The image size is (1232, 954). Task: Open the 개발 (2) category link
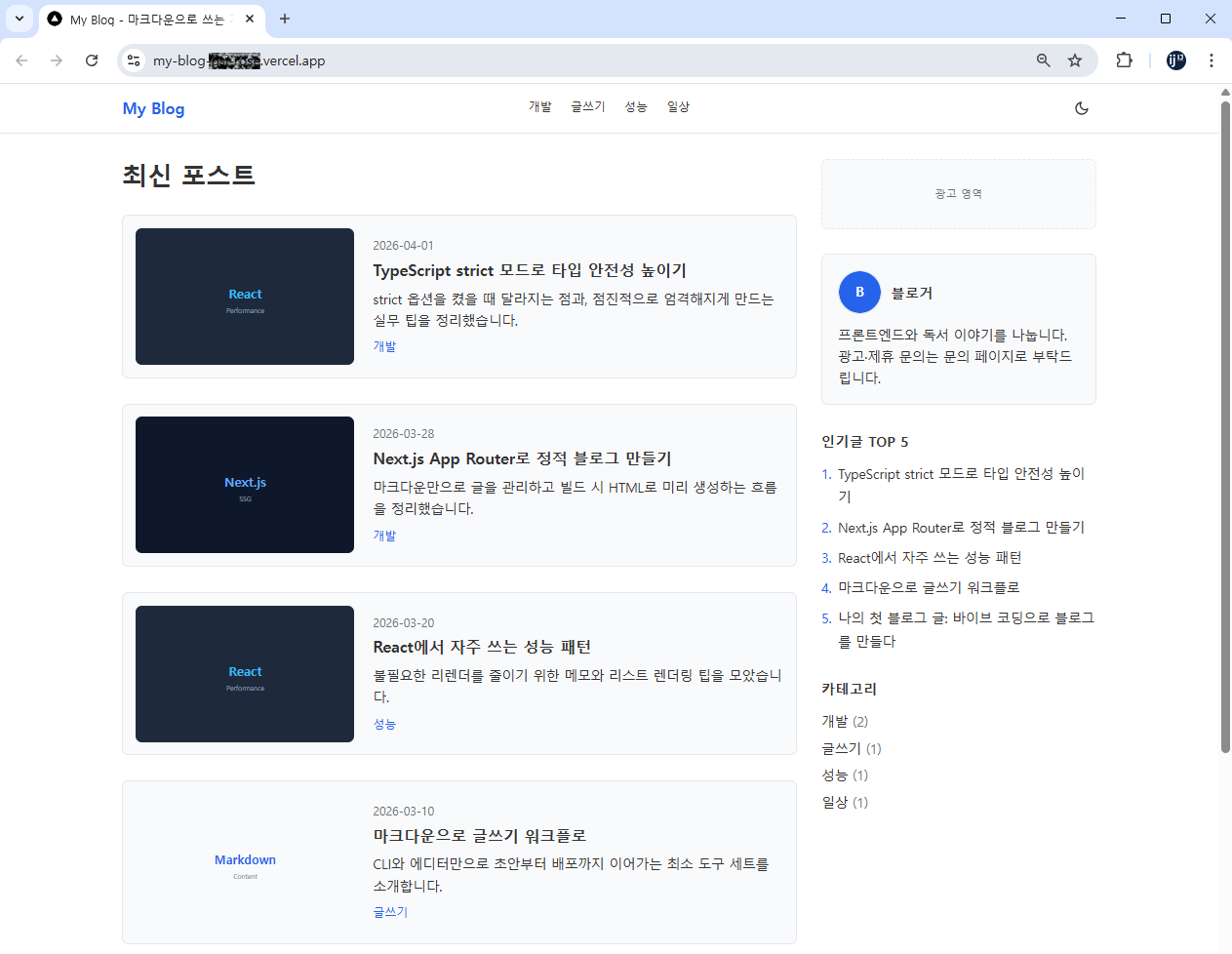(x=845, y=721)
